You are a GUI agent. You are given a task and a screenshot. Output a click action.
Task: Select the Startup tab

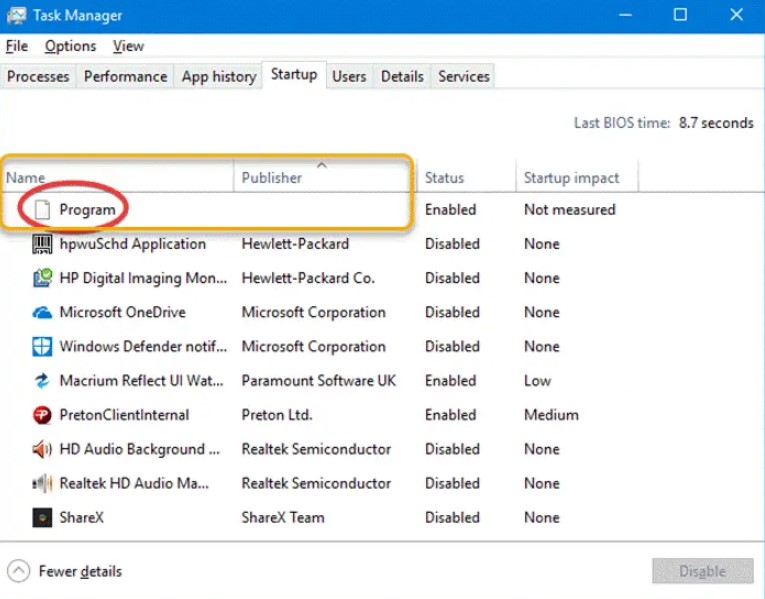(x=294, y=75)
